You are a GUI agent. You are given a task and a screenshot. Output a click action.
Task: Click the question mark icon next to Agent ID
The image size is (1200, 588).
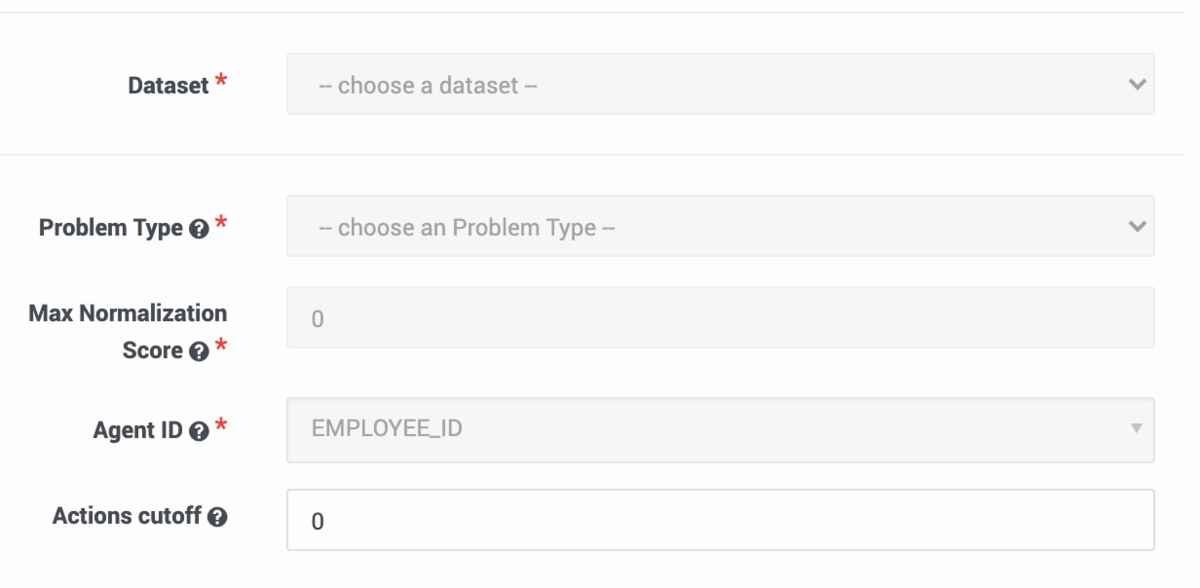[x=199, y=432]
